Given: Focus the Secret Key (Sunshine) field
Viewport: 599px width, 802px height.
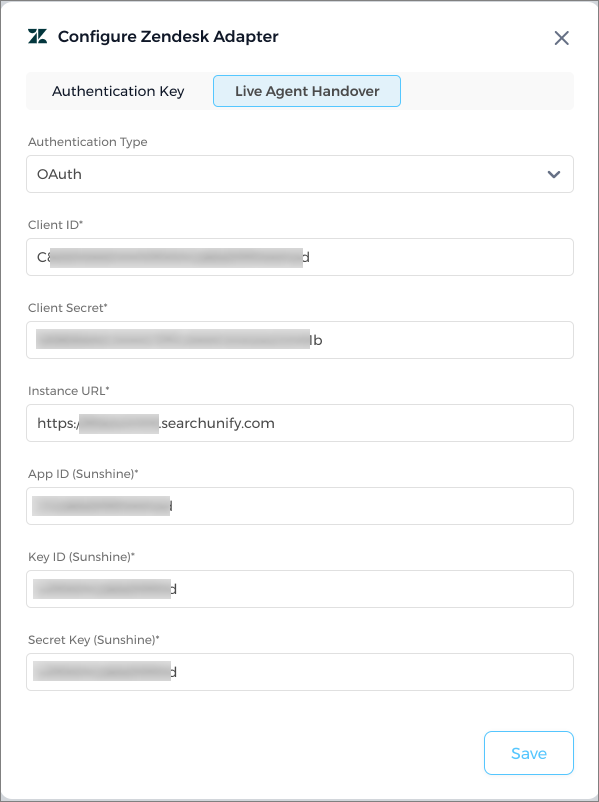Looking at the screenshot, I should point(300,672).
